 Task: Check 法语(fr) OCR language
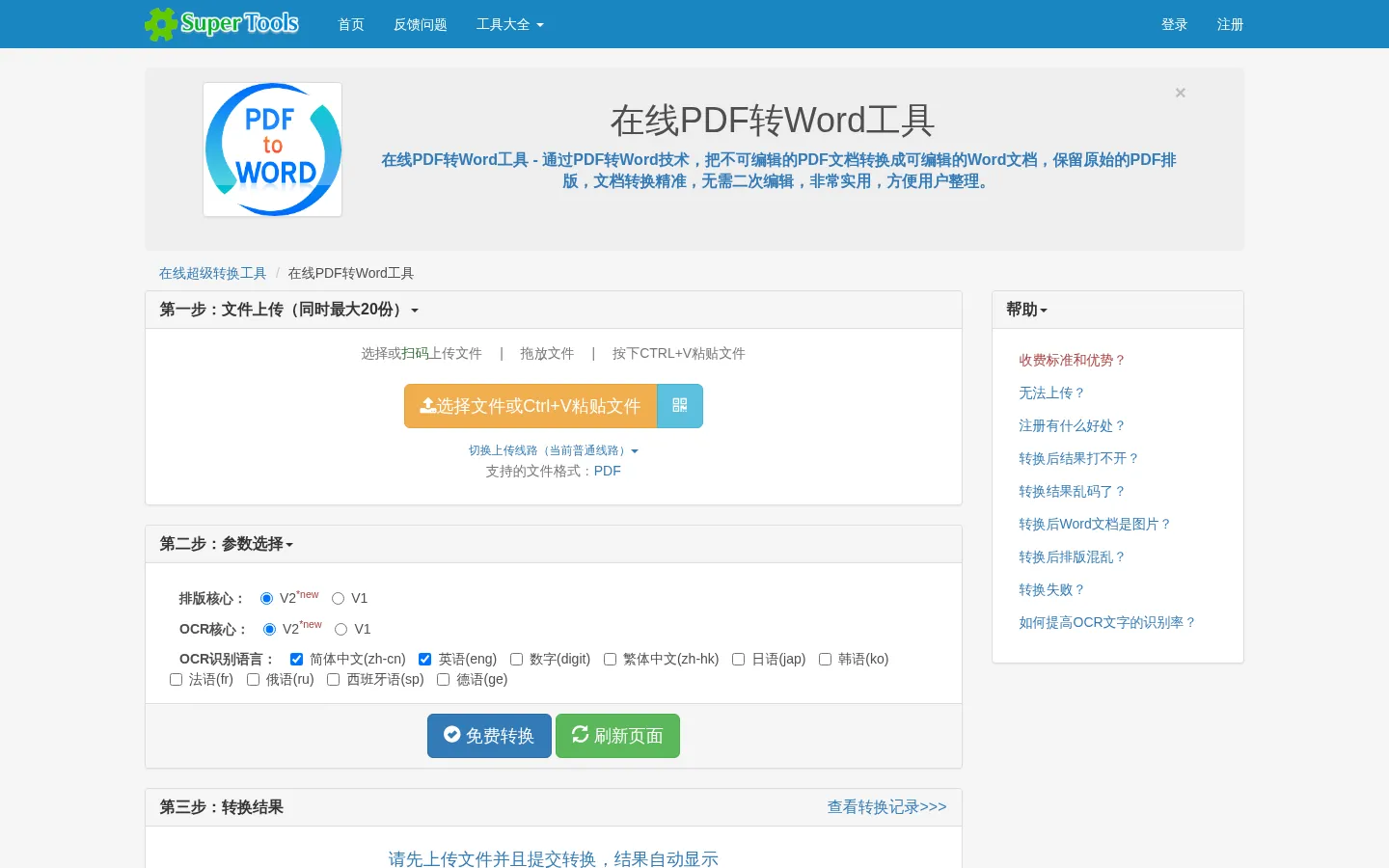tap(177, 680)
